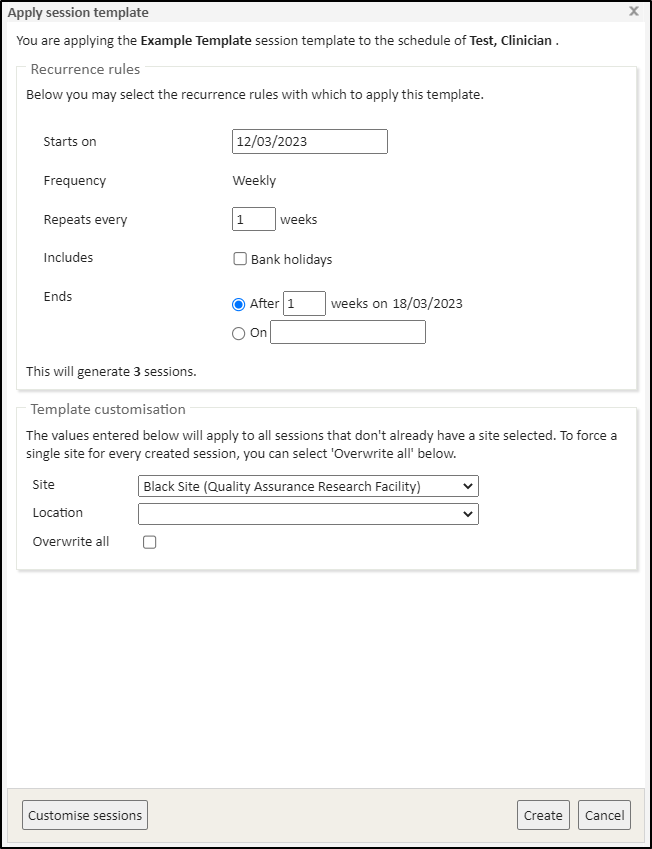
Task: Click the Repeats every weeks field
Action: (254, 220)
